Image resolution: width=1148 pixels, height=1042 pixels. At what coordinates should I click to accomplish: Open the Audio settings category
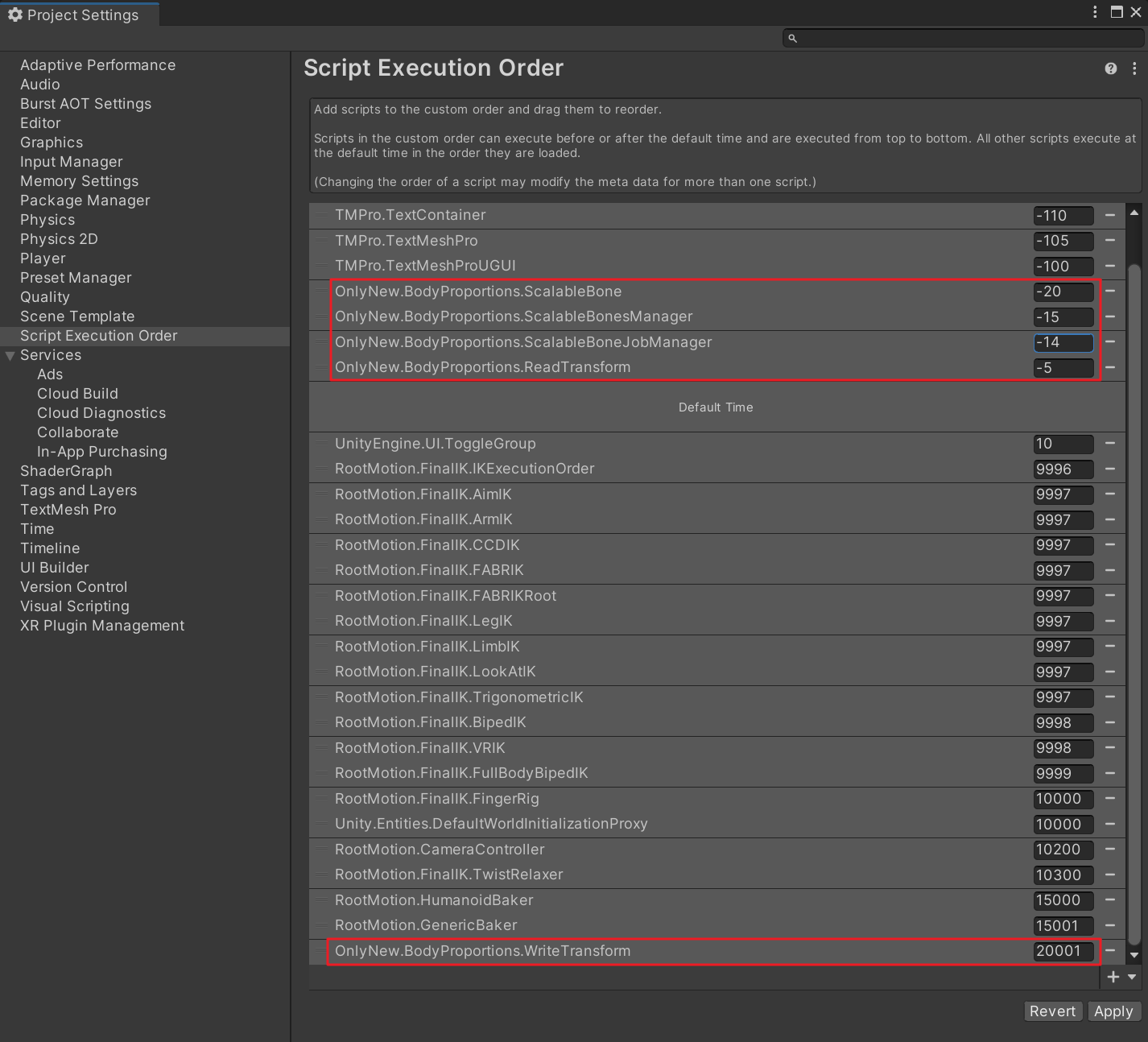click(x=40, y=85)
